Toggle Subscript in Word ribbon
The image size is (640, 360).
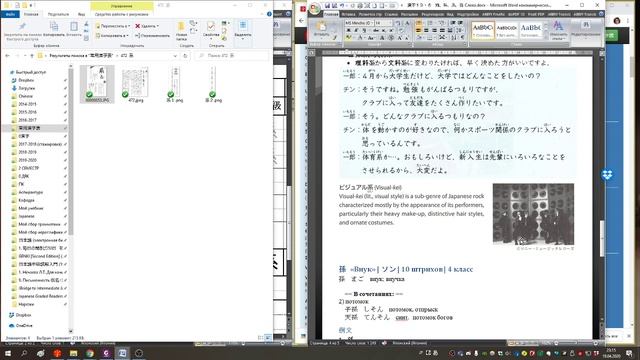tap(384, 30)
